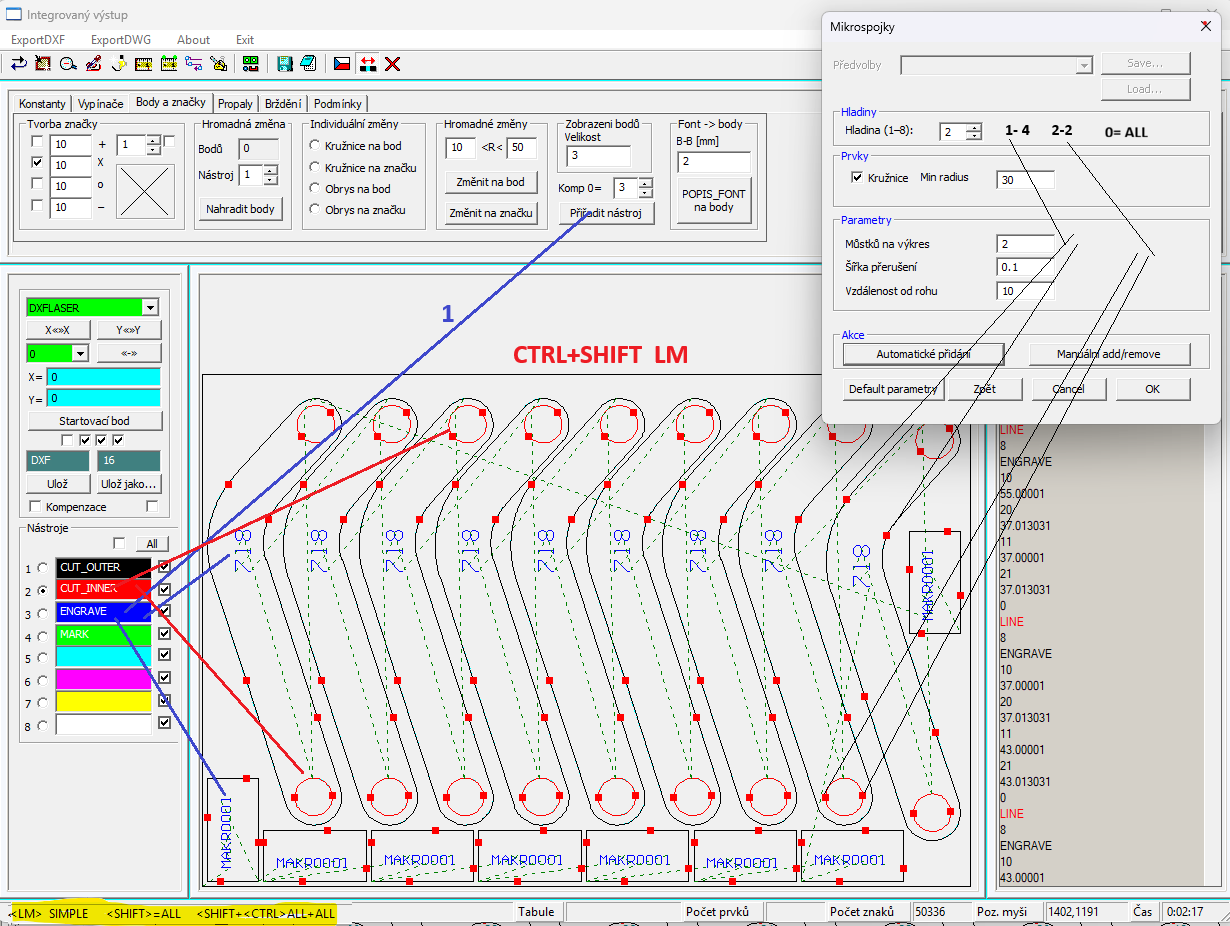The width and height of the screenshot is (1230, 926).
Task: Click the magnifier zoom toolbar icon
Action: pyautogui.click(x=68, y=64)
